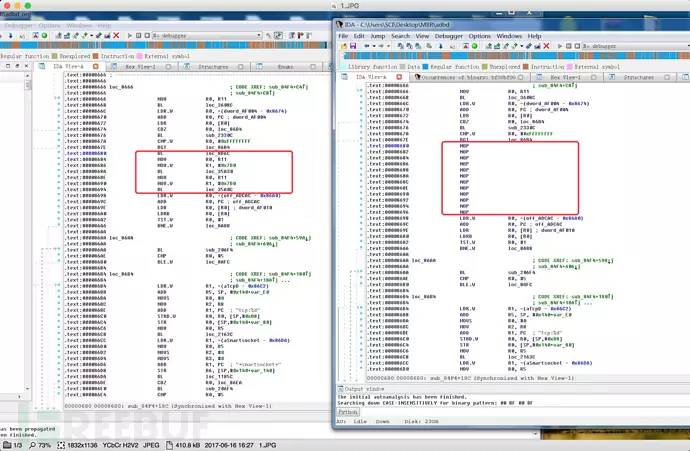This screenshot has width=690, height=451.
Task: Click the open file icon in right IDA toolbar
Action: point(344,46)
